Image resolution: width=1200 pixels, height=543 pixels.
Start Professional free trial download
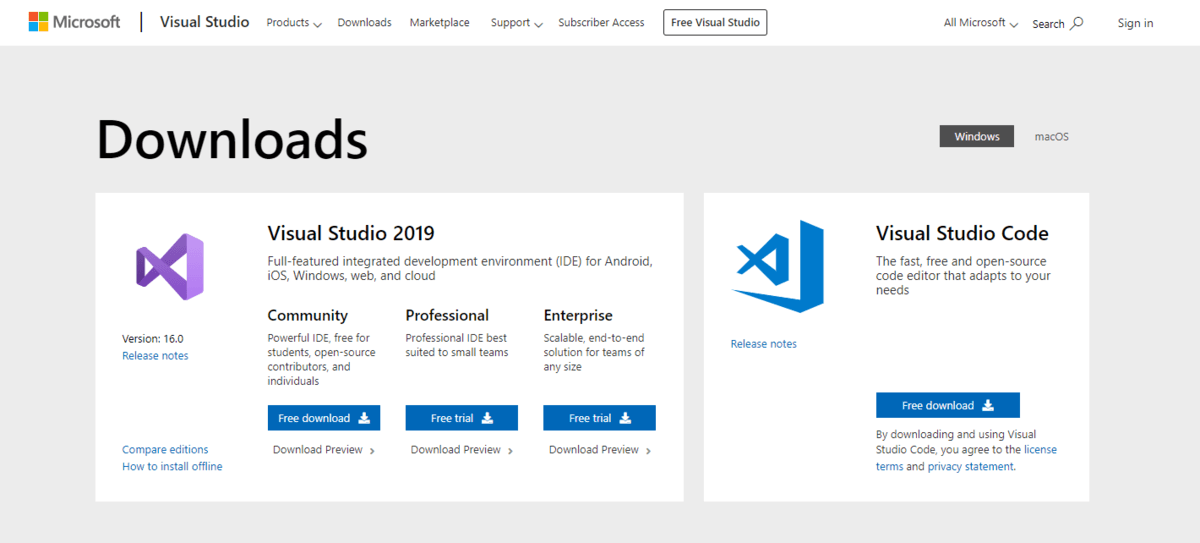(462, 418)
